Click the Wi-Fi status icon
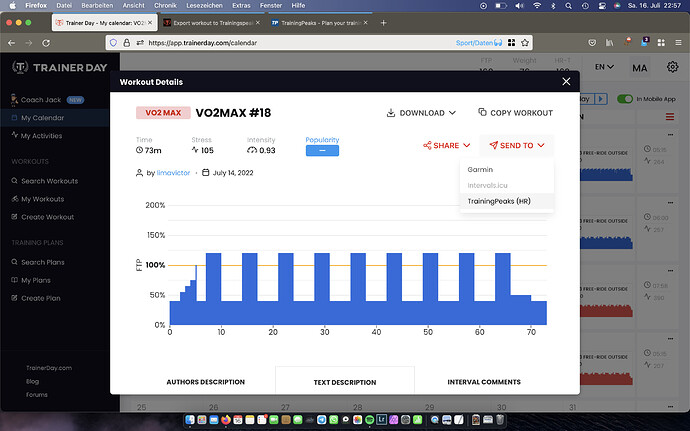The height and width of the screenshot is (431, 690). click(537, 6)
